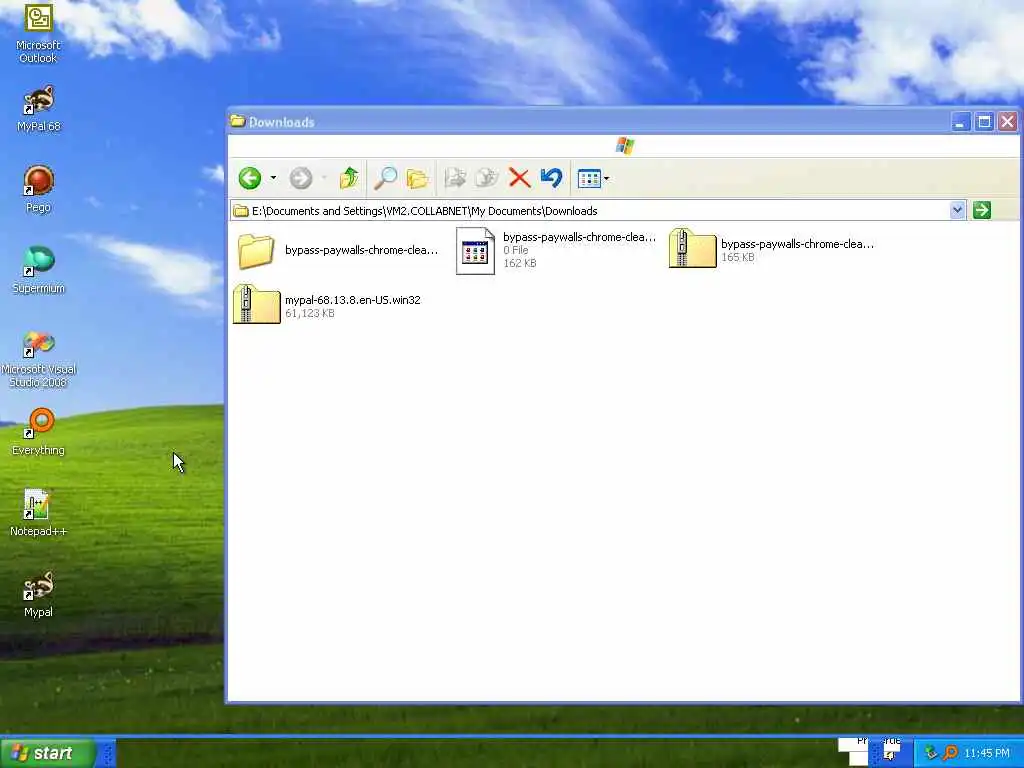The width and height of the screenshot is (1024, 768).
Task: Go up one folder level
Action: click(349, 178)
